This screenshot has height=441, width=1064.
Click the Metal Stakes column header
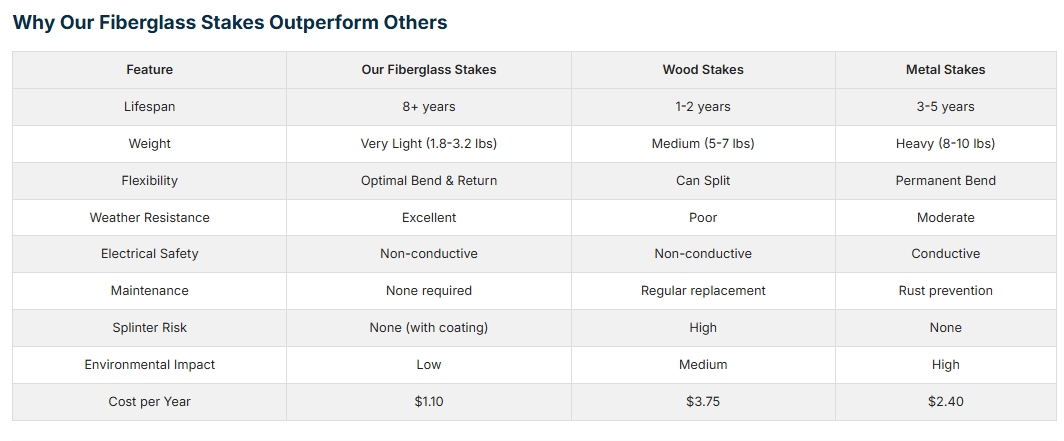tap(945, 70)
